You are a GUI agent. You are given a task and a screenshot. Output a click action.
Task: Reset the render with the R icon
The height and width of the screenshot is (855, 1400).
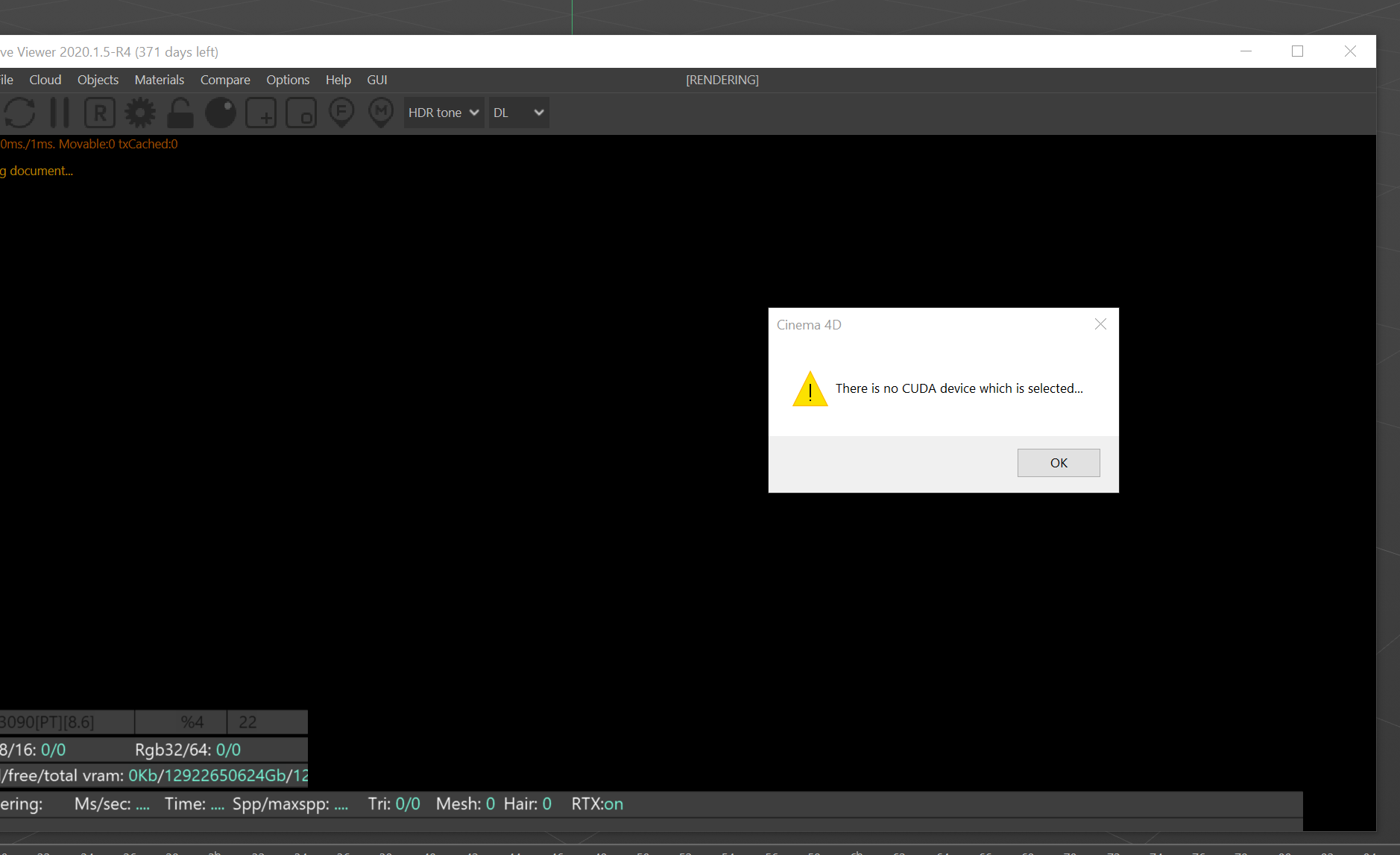pyautogui.click(x=100, y=113)
